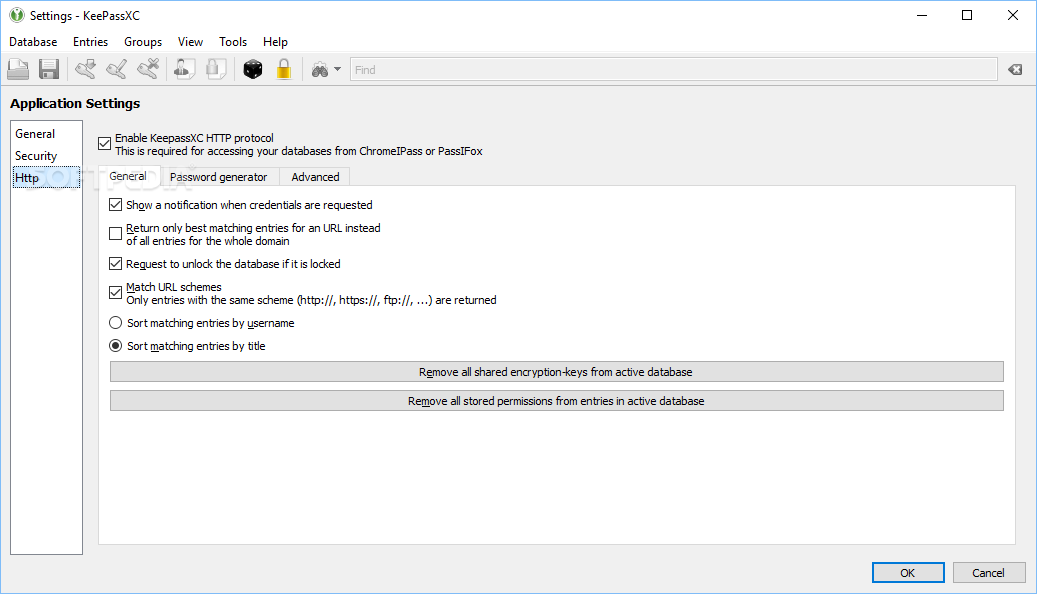Viewport: 1037px width, 594px height.
Task: Select Sort matching entries by title
Action: click(116, 346)
